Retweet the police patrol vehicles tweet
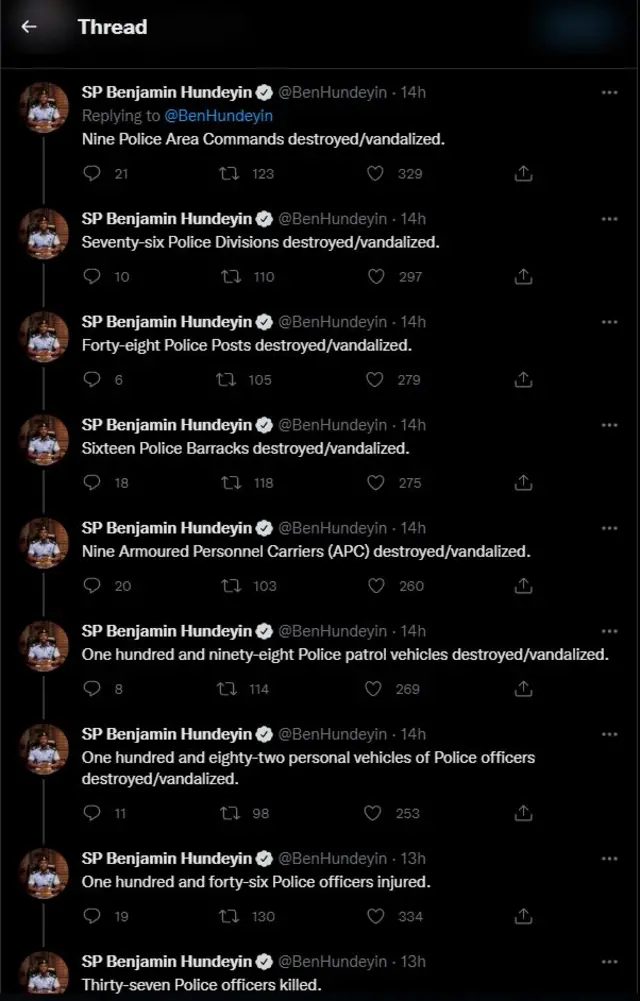This screenshot has width=640, height=1001. pos(229,689)
